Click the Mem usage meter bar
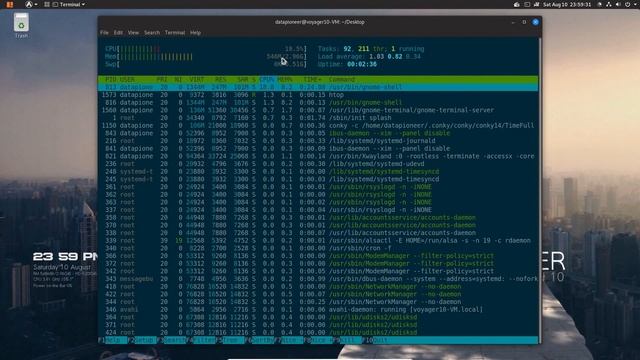Screen dimensions: 640x360 point(205,56)
